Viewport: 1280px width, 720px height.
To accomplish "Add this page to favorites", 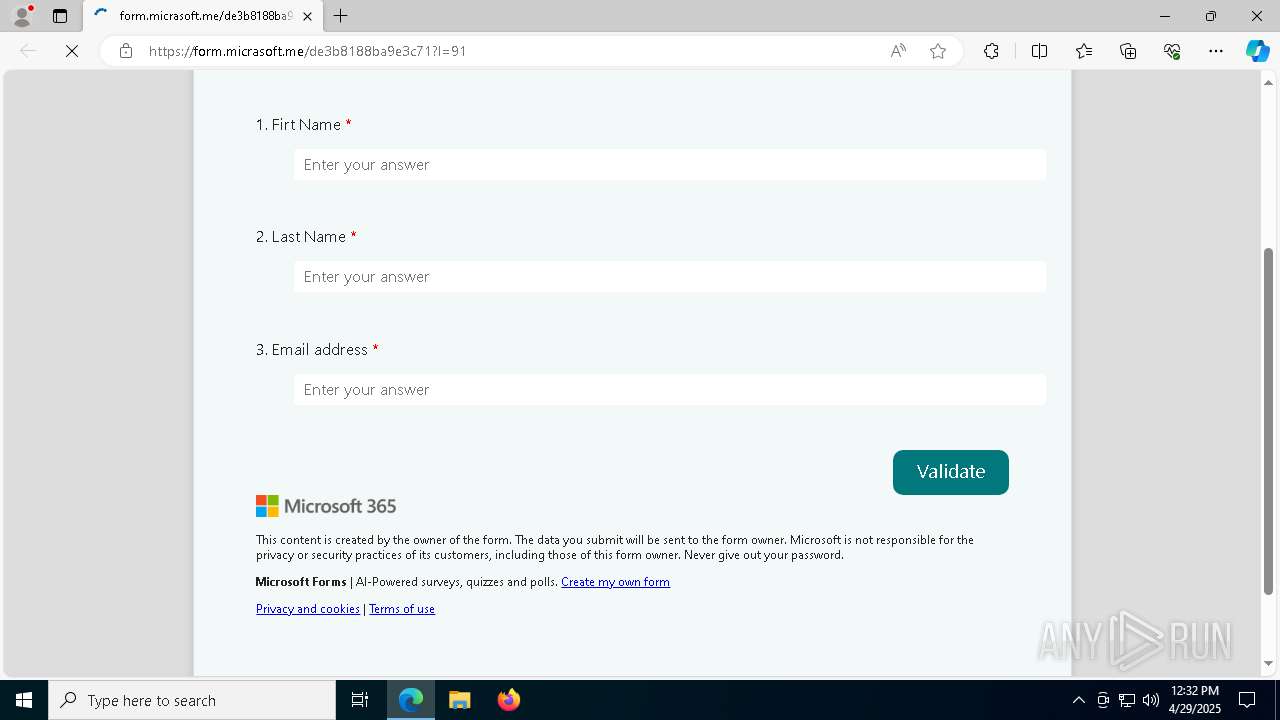I will (938, 51).
